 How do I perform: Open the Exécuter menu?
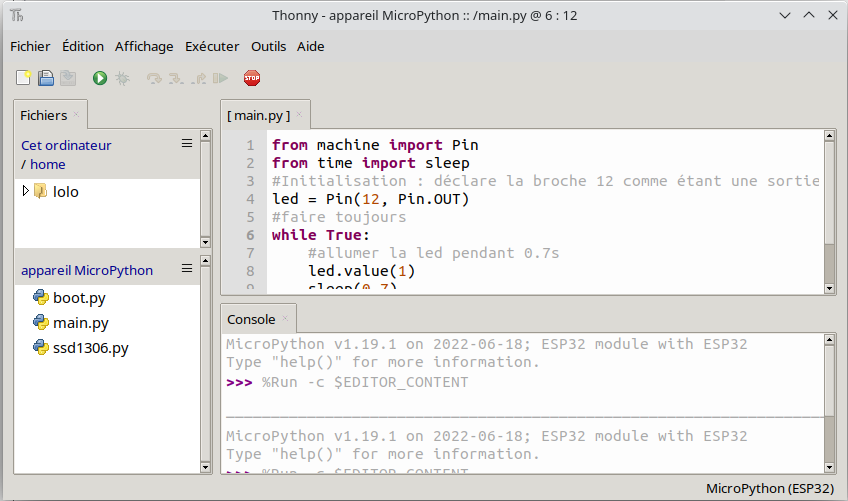pyautogui.click(x=212, y=47)
